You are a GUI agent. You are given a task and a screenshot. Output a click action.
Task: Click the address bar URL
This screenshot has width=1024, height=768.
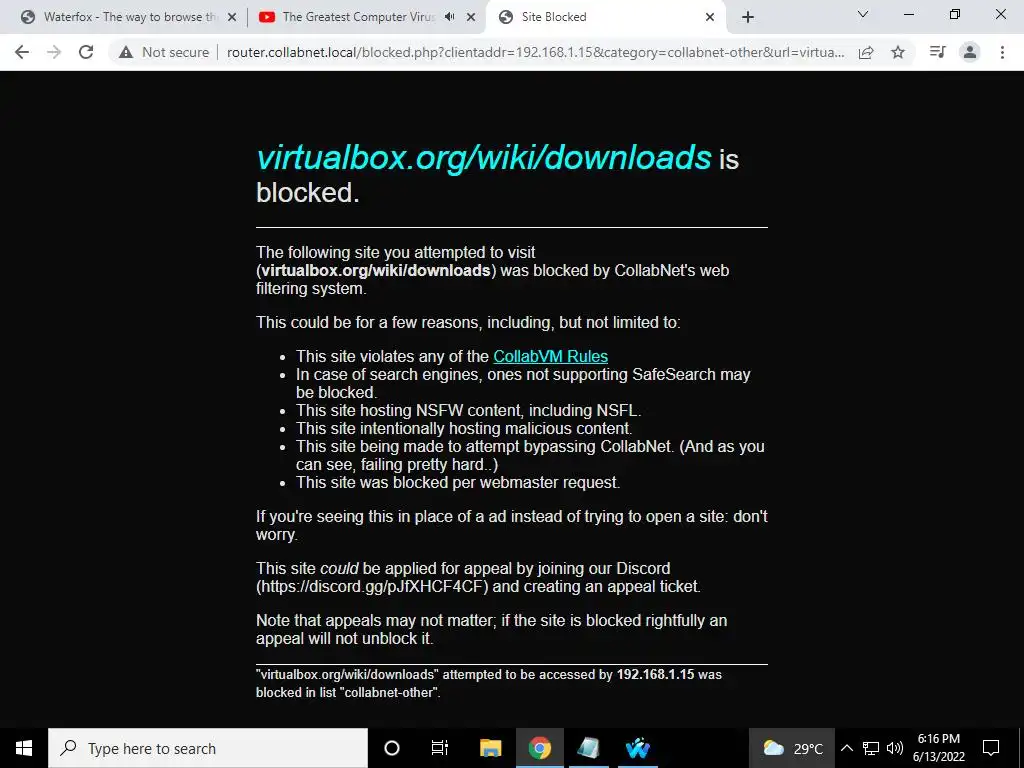[x=535, y=52]
